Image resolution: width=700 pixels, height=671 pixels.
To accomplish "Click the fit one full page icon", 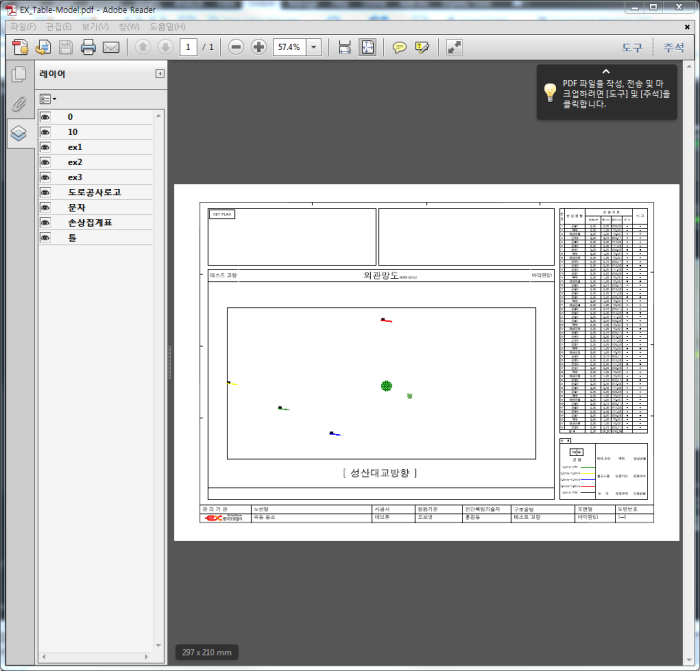I will click(x=368, y=47).
